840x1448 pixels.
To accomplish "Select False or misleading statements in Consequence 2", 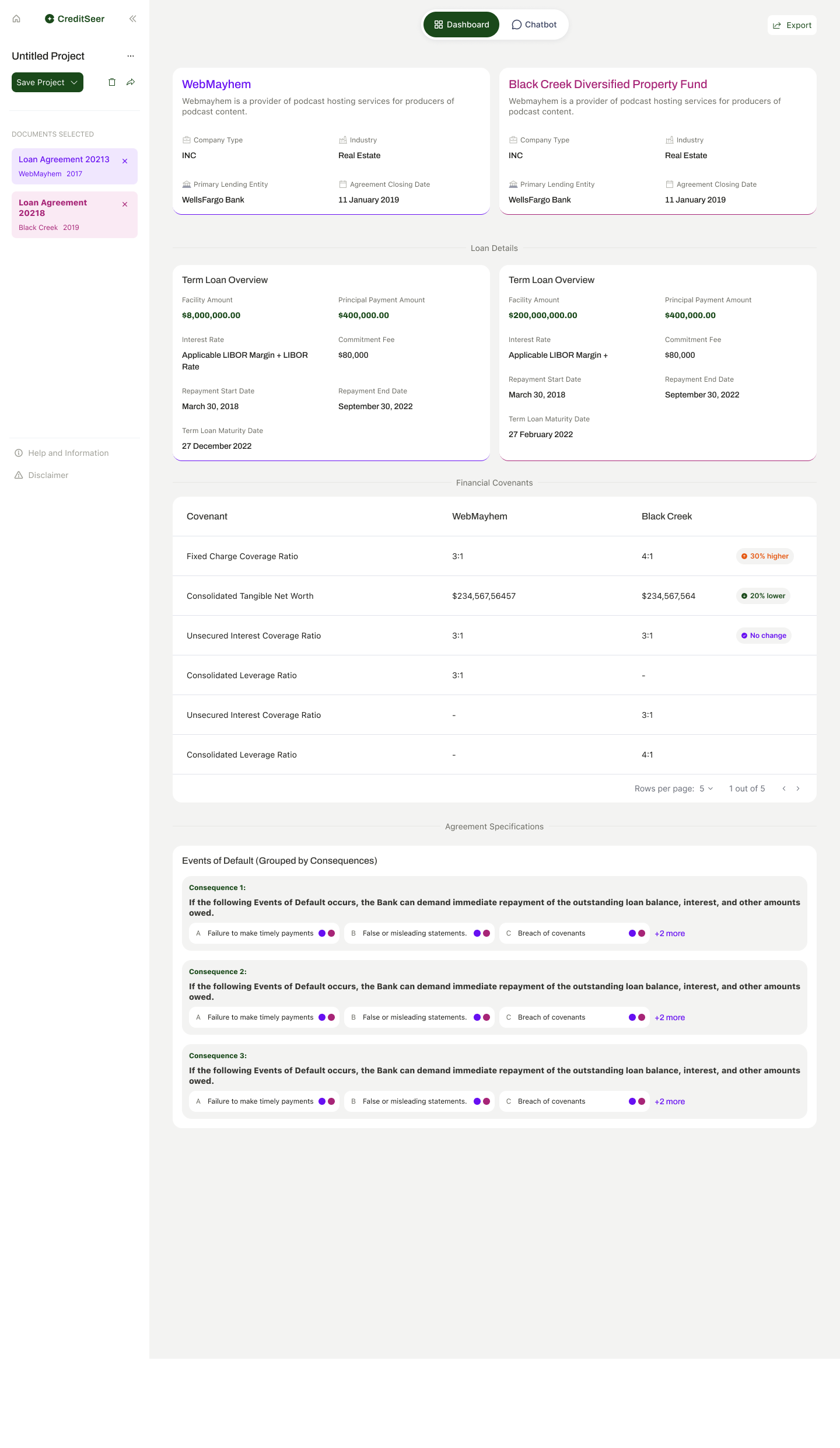I will 419,1017.
